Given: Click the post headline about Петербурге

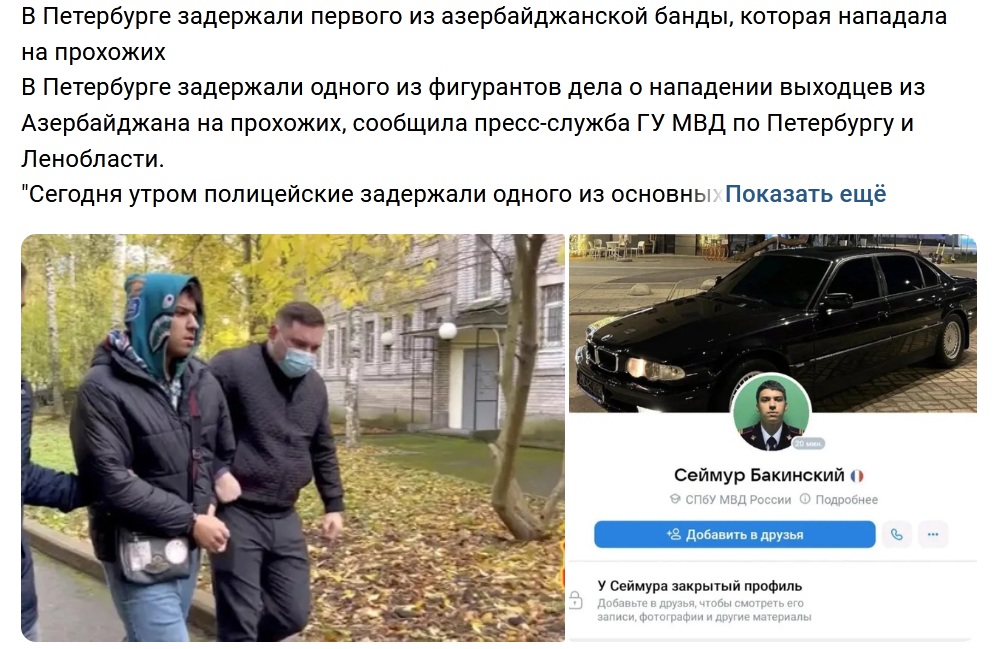Looking at the screenshot, I should tap(484, 34).
